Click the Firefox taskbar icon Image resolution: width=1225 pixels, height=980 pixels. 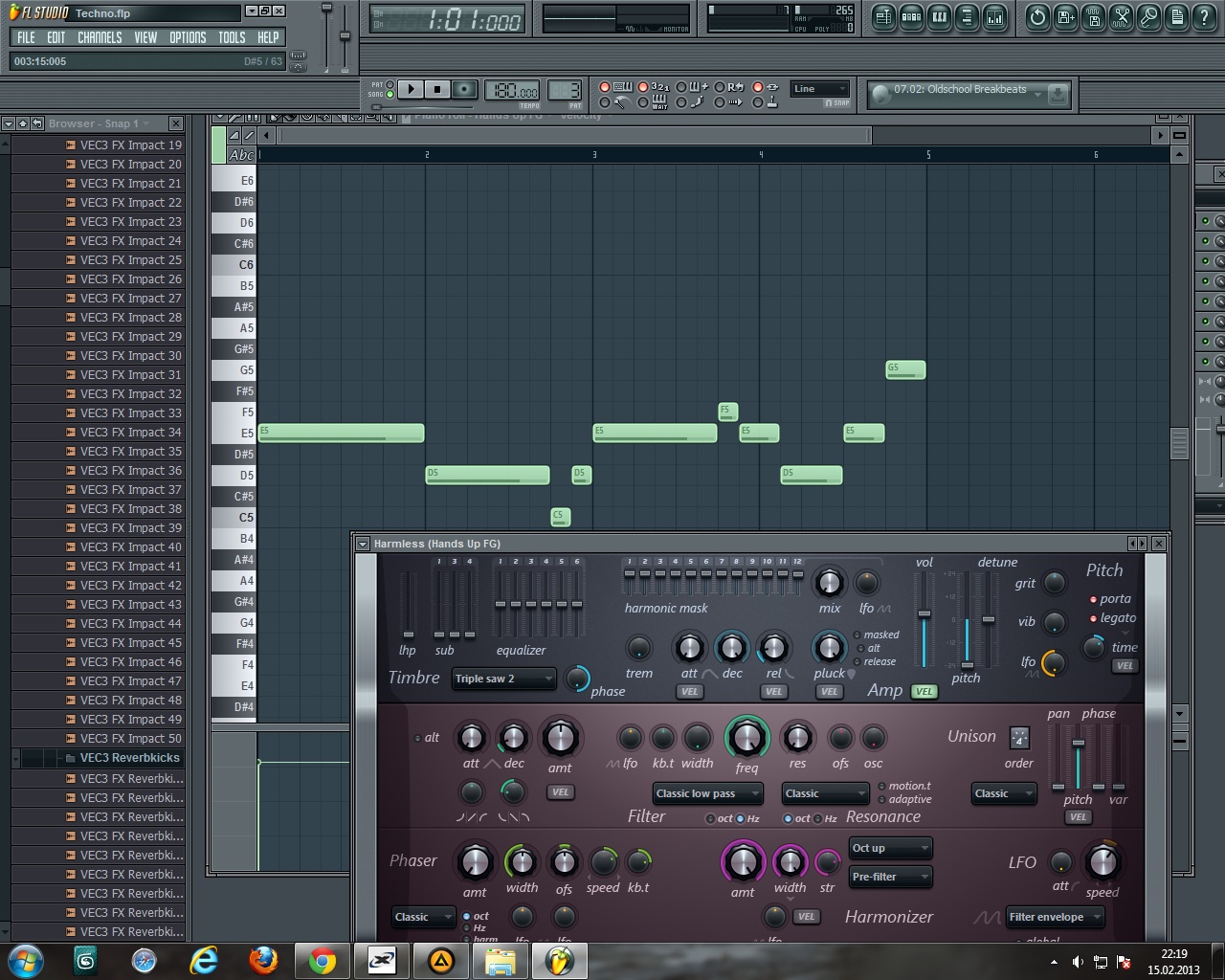tap(263, 961)
